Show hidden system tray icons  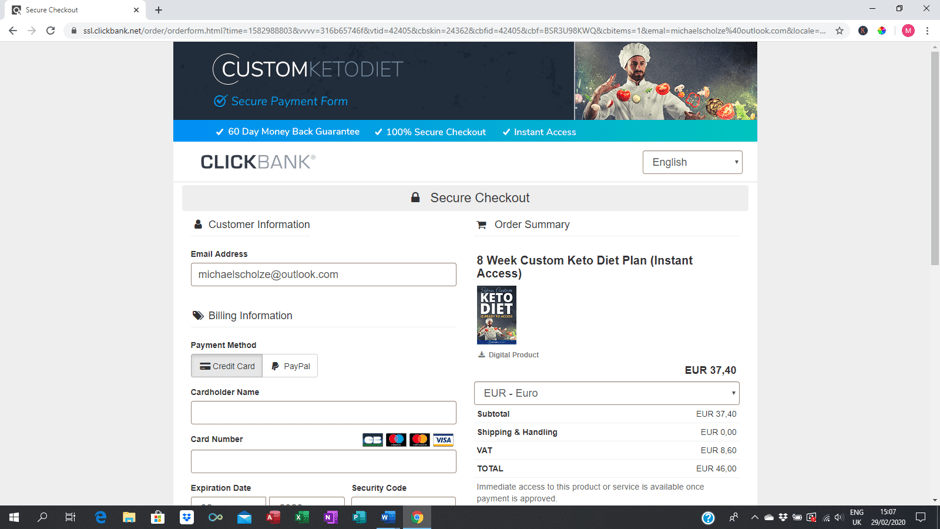coord(754,517)
